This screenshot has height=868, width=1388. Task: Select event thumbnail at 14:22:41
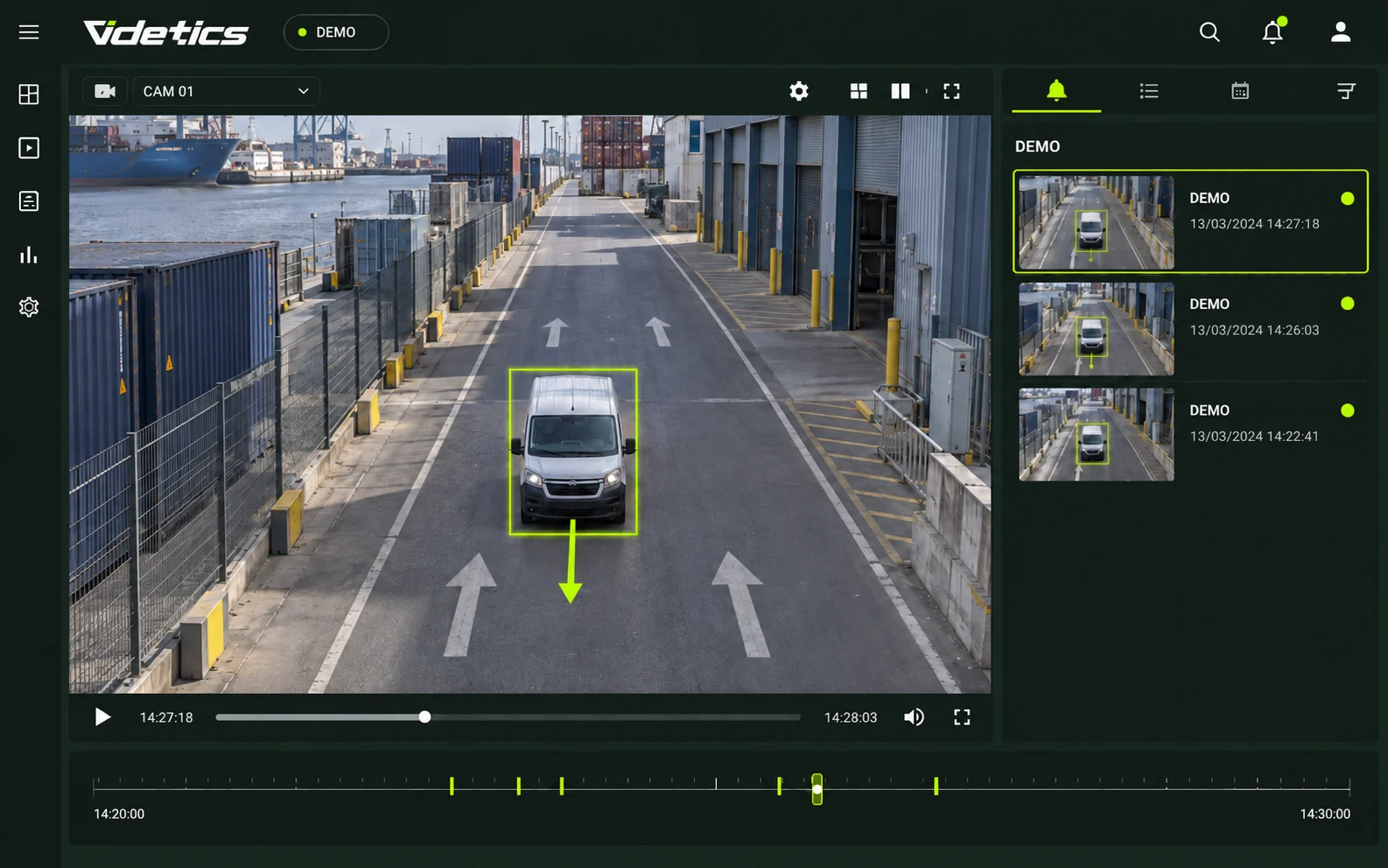click(x=1097, y=435)
